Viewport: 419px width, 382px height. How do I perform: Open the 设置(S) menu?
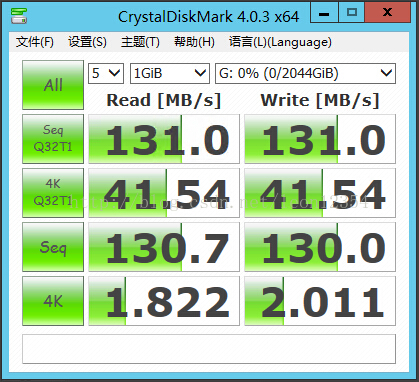[87, 42]
